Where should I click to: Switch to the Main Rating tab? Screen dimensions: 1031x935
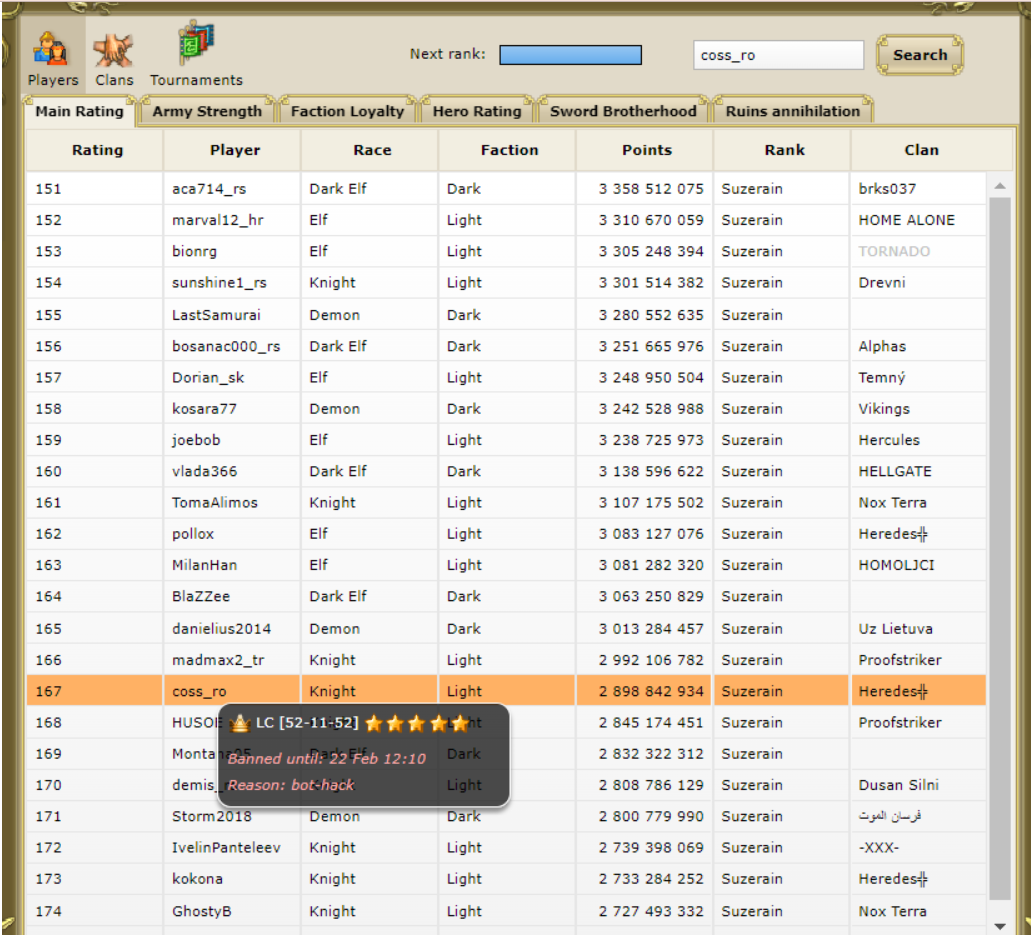pos(80,111)
